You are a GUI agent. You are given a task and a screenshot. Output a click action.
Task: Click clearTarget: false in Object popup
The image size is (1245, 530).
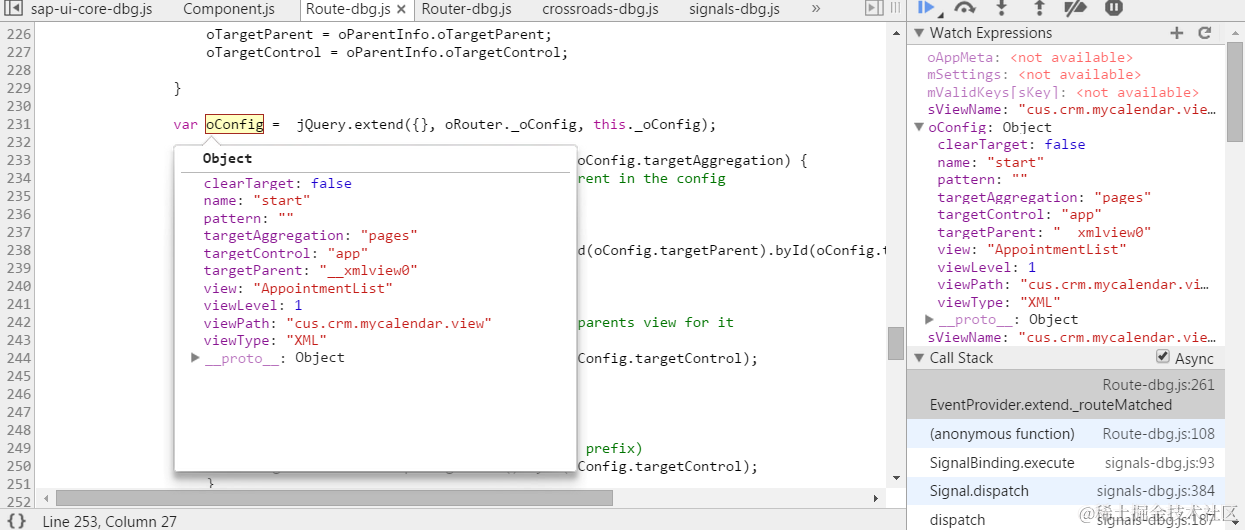278,183
